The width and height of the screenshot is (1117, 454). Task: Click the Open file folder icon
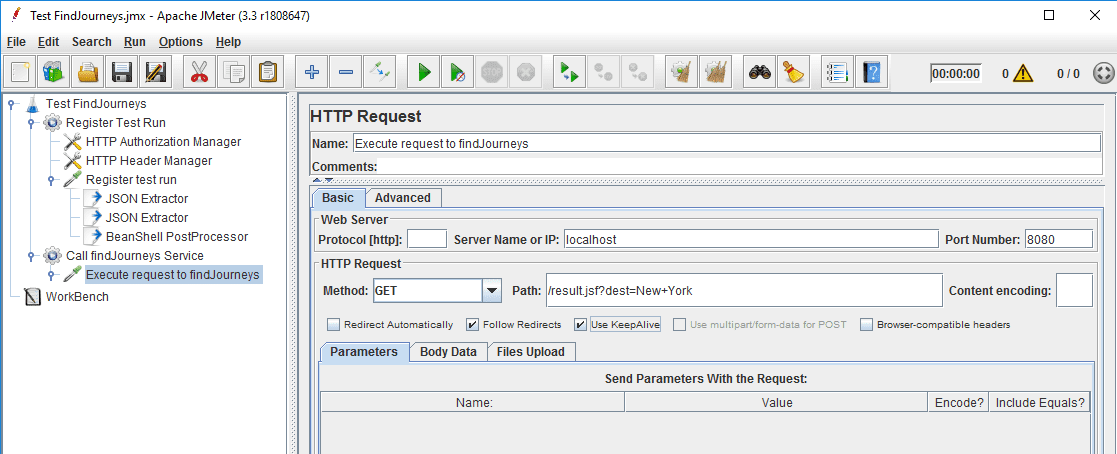coord(88,72)
